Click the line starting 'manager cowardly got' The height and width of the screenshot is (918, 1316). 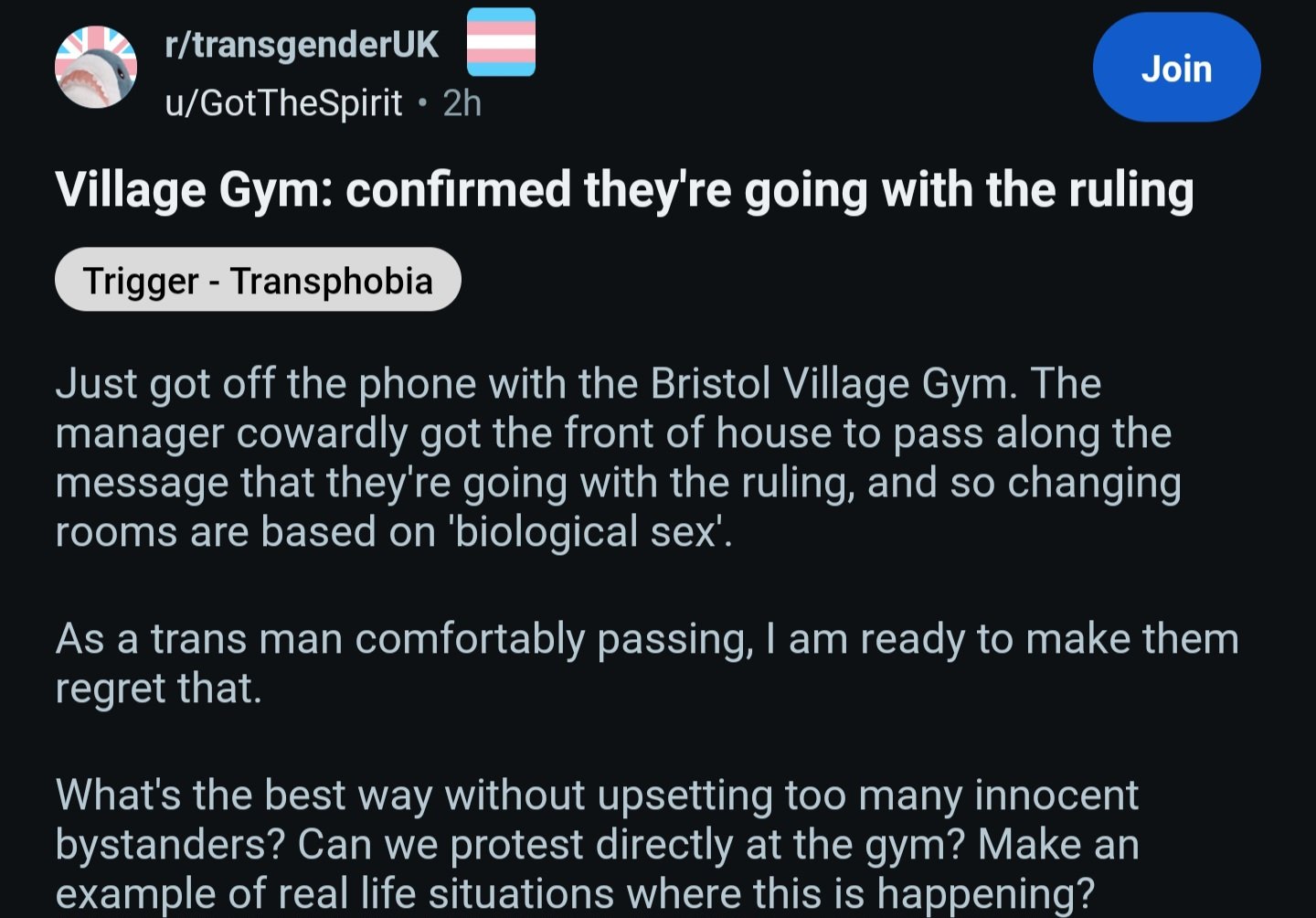(x=613, y=433)
